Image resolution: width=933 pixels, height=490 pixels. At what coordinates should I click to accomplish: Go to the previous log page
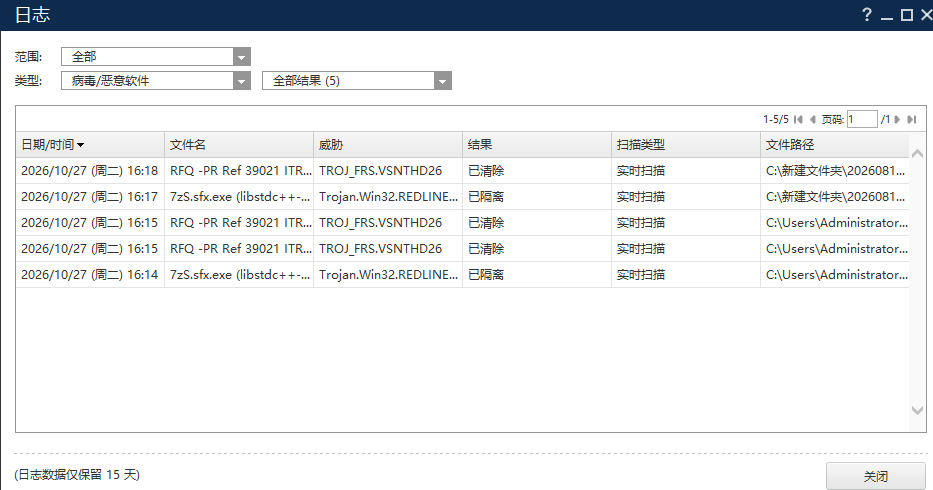pos(812,120)
